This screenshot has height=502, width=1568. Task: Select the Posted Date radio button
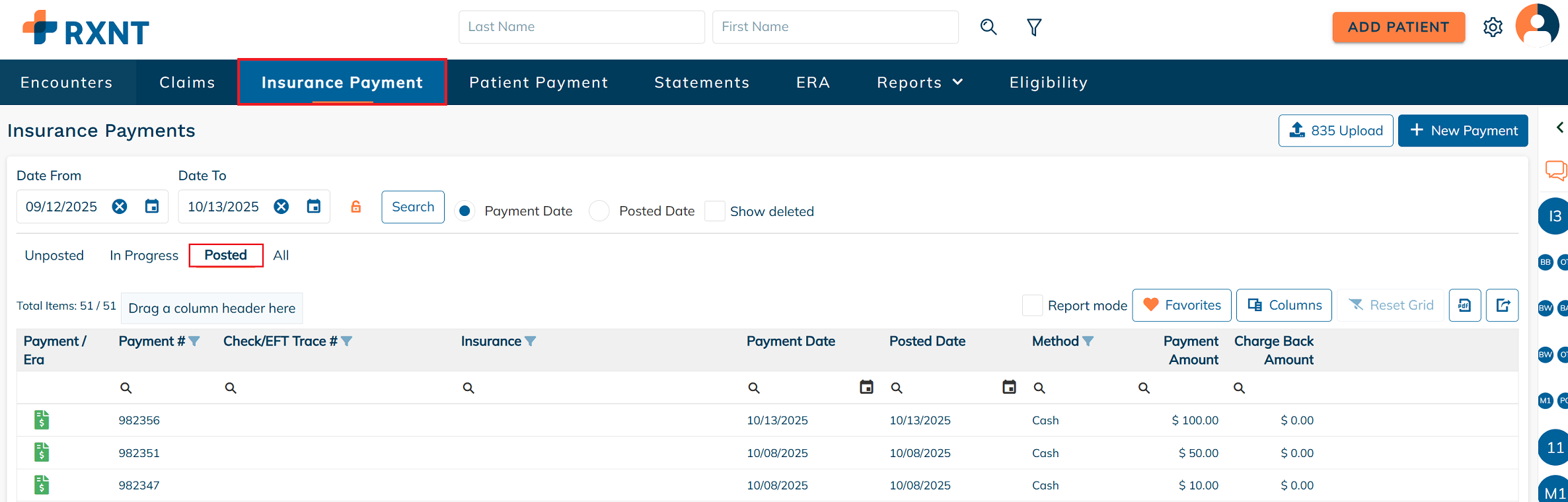click(x=599, y=211)
